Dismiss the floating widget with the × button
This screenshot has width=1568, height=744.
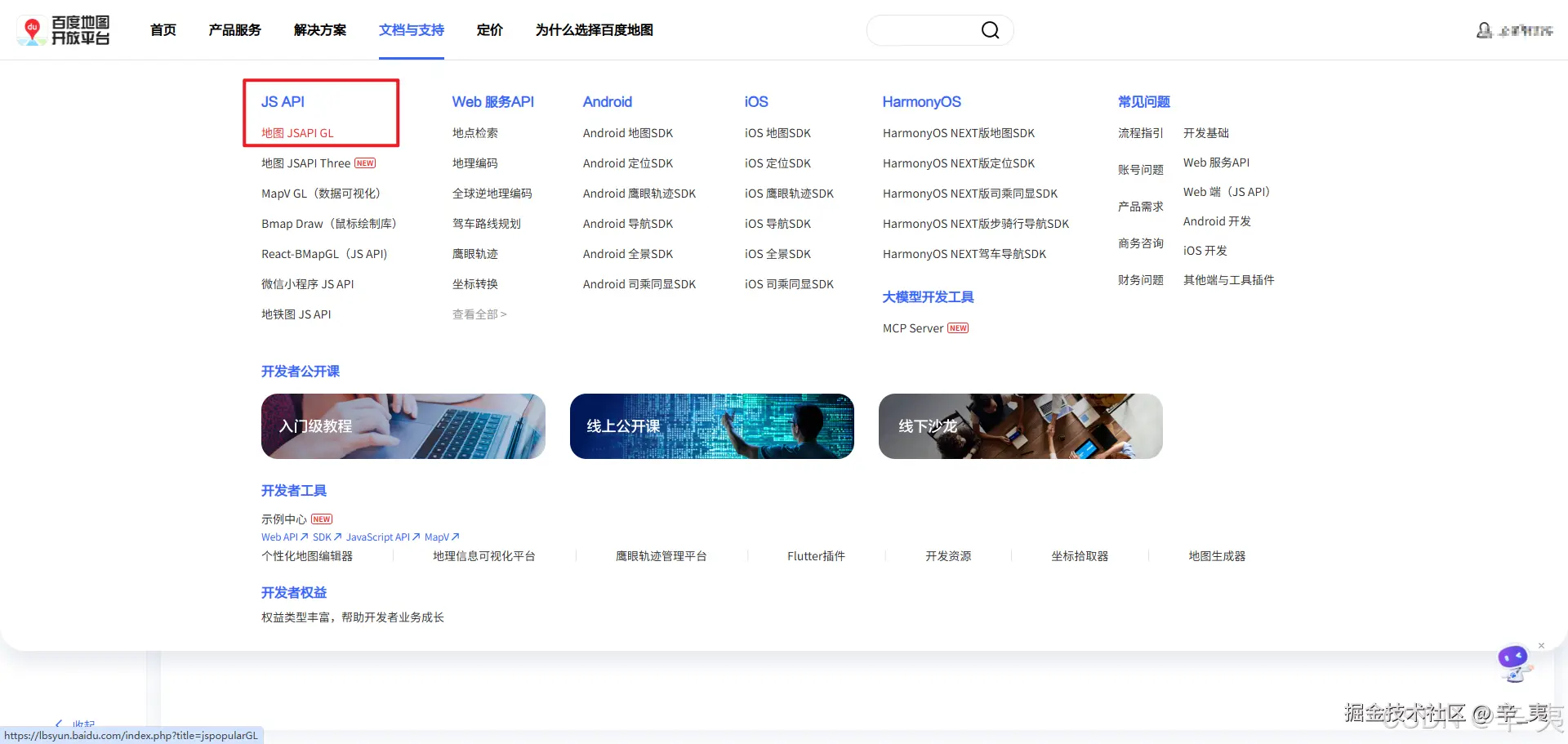[1541, 645]
